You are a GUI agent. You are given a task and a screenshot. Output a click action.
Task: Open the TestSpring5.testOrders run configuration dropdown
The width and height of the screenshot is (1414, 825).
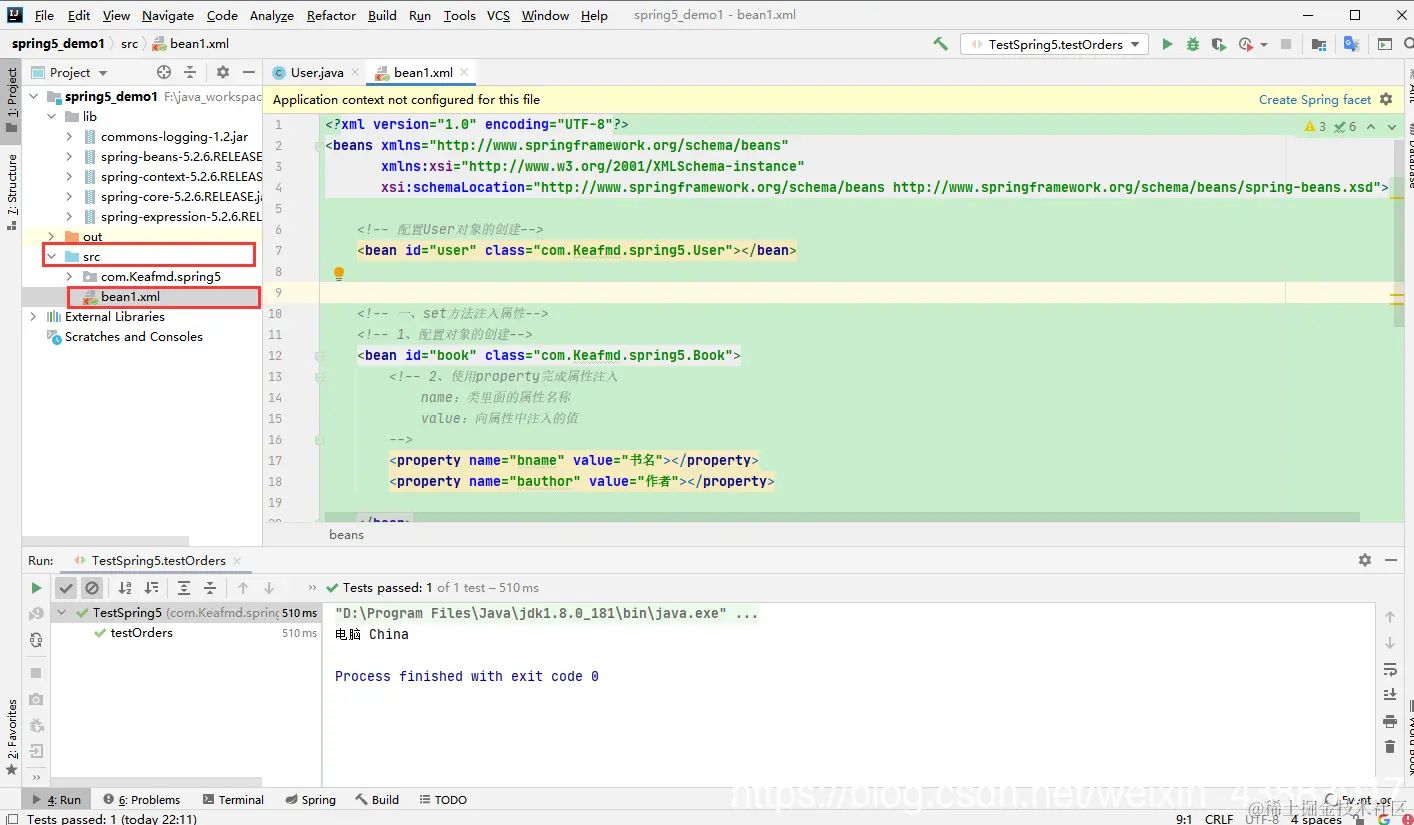(1054, 44)
